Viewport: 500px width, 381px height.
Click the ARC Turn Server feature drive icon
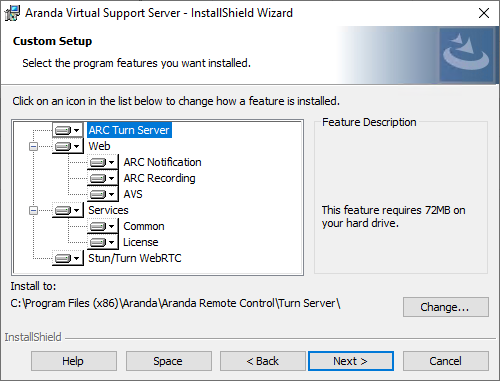click(x=68, y=130)
